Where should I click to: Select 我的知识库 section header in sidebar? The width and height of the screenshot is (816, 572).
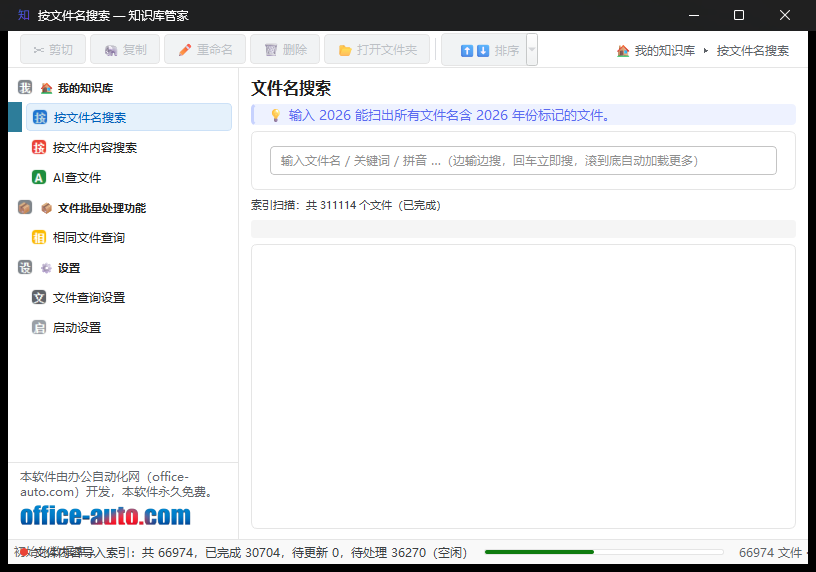point(85,88)
